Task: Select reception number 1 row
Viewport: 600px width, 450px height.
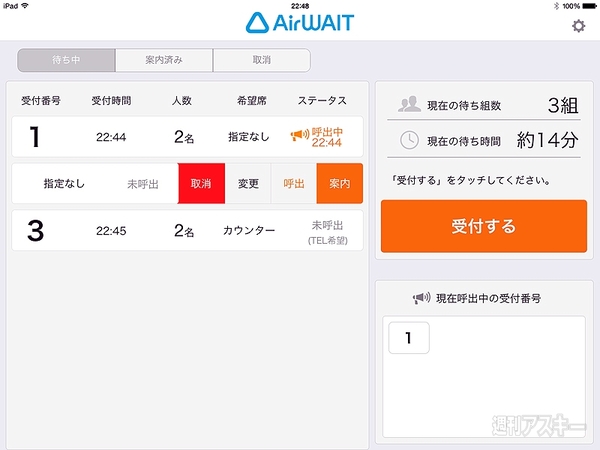Action: (x=188, y=137)
